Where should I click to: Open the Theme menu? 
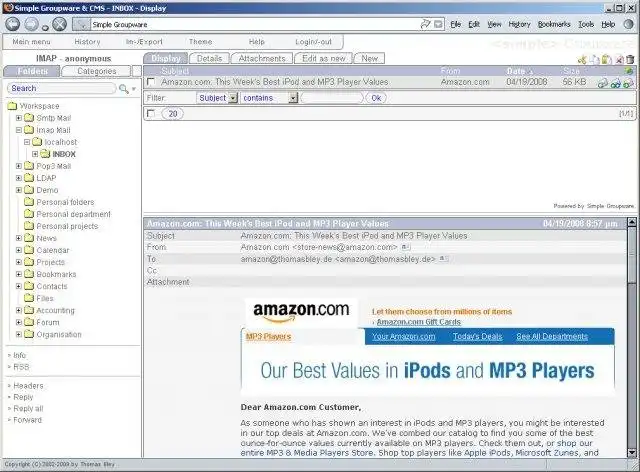(200, 42)
